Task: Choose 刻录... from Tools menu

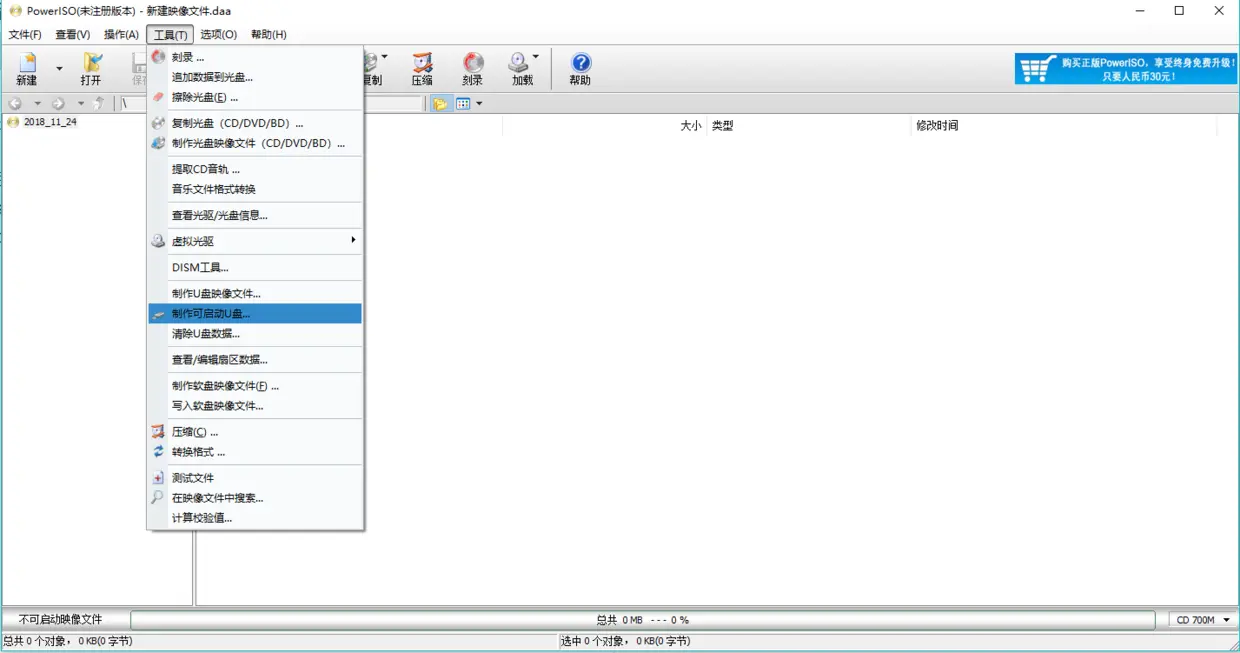Action: click(x=255, y=57)
